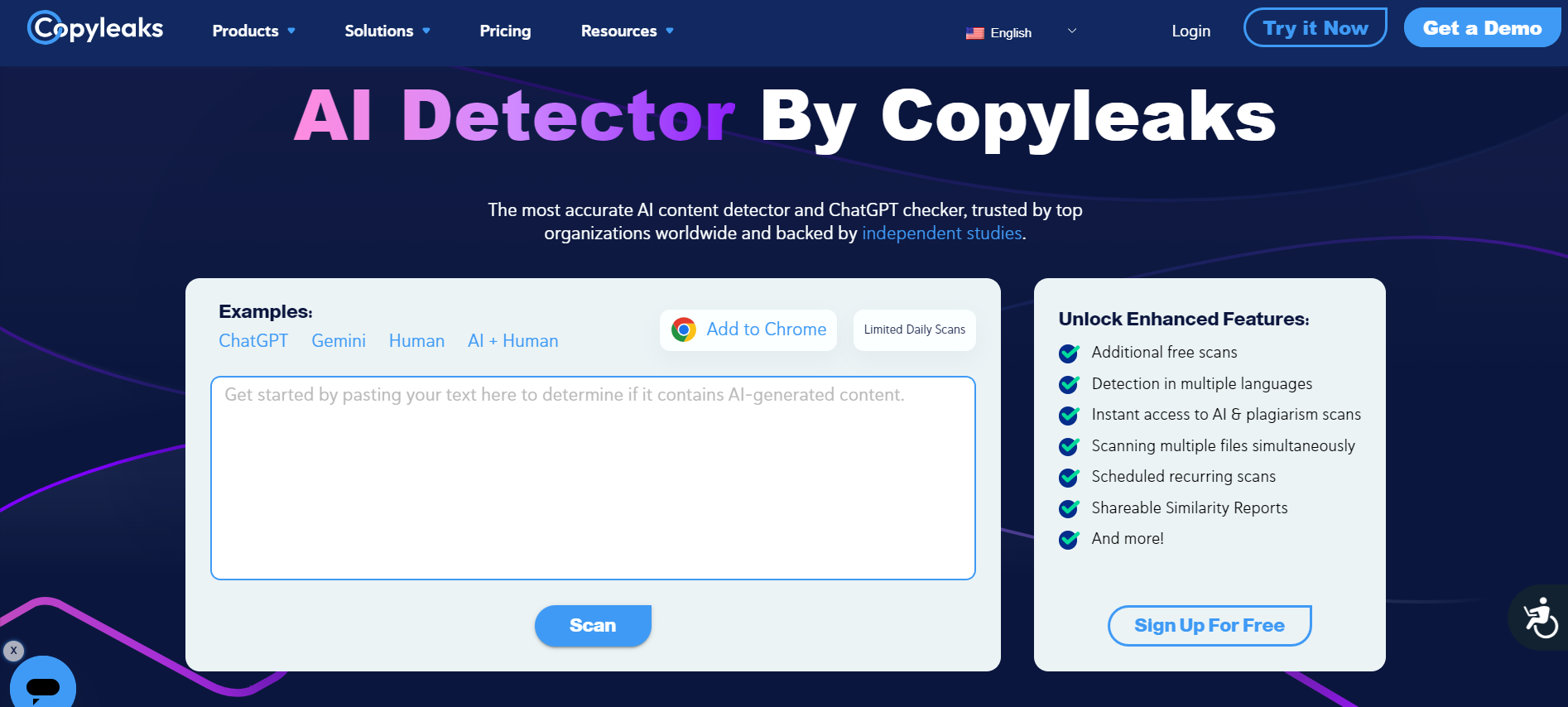Viewport: 1568px width, 707px height.
Task: Click the 'Scheduled recurring scans' text
Action: [x=1183, y=477]
